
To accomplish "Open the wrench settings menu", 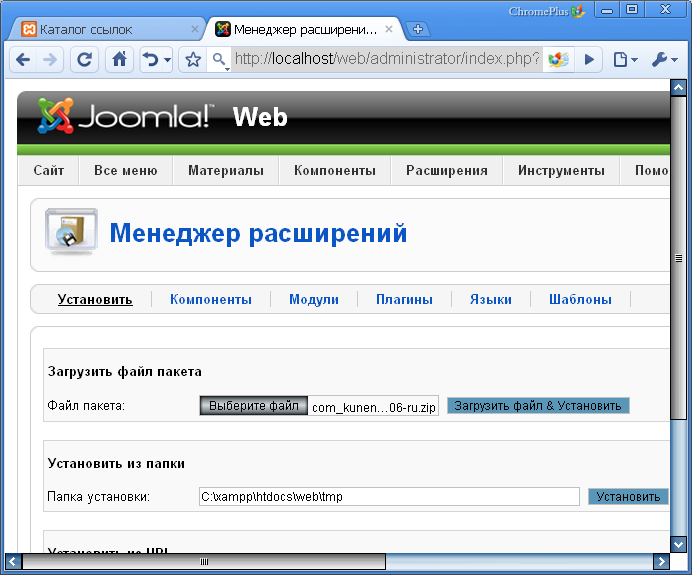I will [x=664, y=59].
